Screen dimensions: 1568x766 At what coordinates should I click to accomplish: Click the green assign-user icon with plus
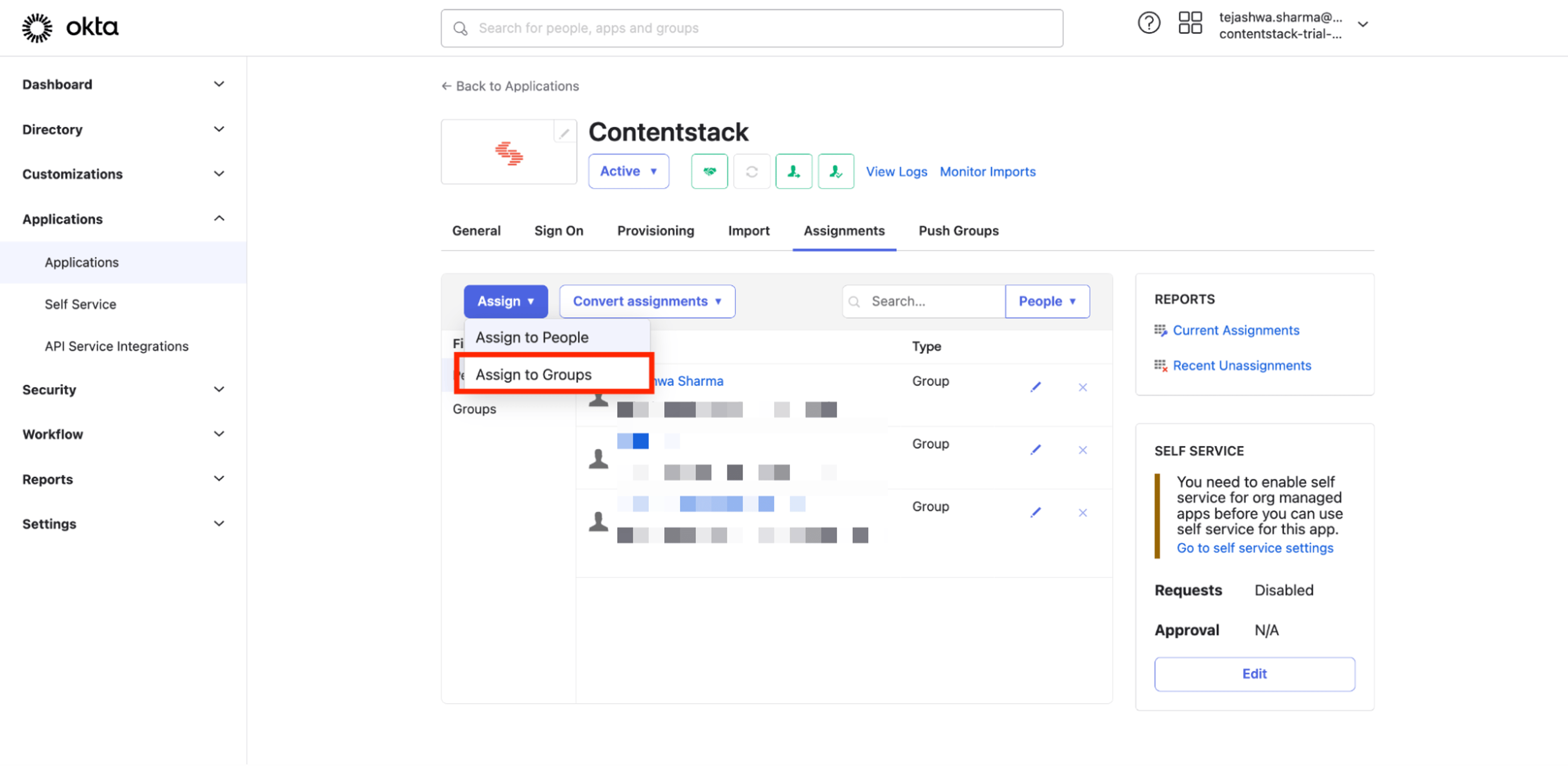794,172
